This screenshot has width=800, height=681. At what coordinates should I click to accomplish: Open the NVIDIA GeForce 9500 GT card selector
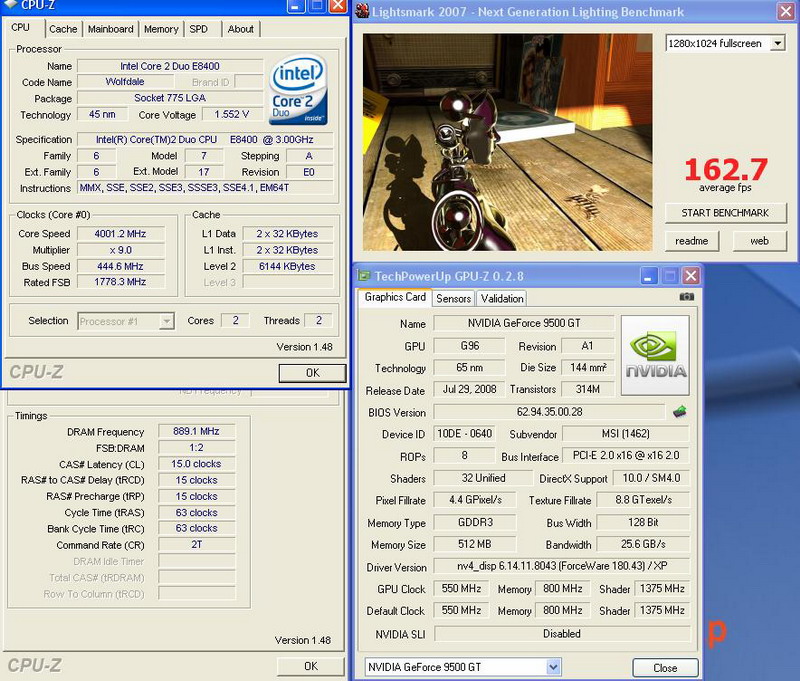553,667
